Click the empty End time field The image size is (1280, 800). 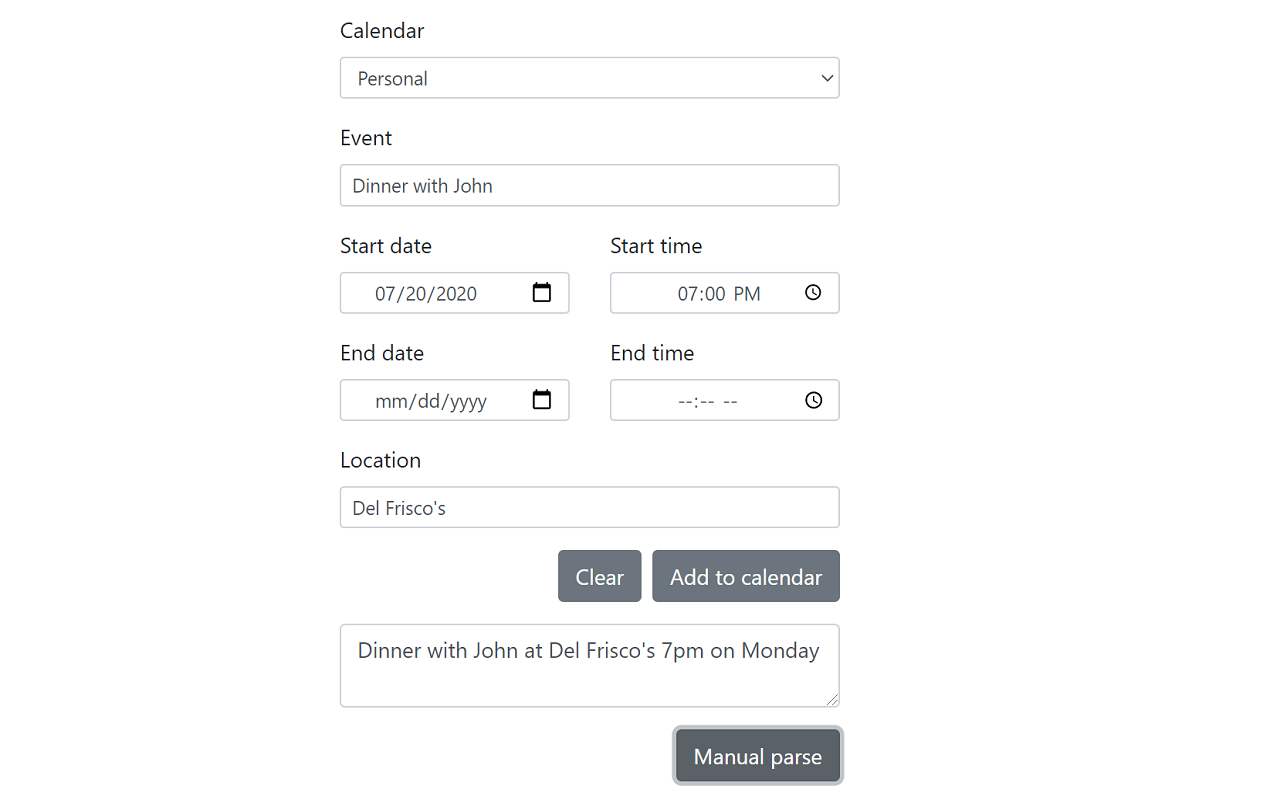(725, 400)
